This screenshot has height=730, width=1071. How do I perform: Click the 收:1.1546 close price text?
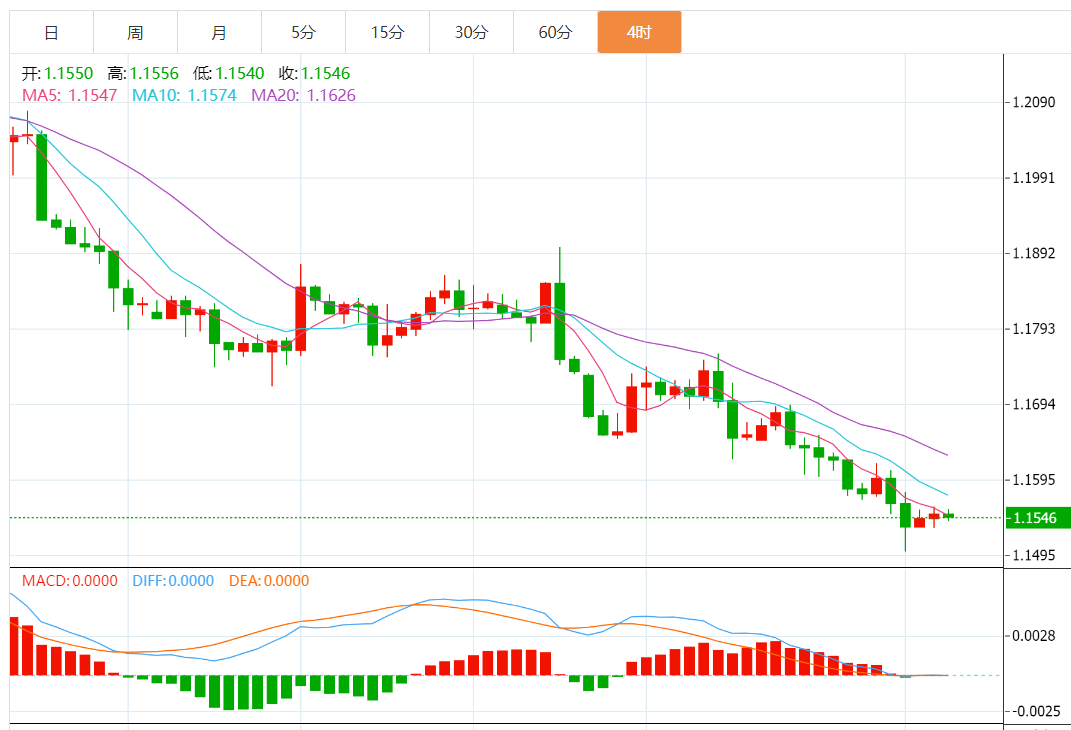[314, 73]
